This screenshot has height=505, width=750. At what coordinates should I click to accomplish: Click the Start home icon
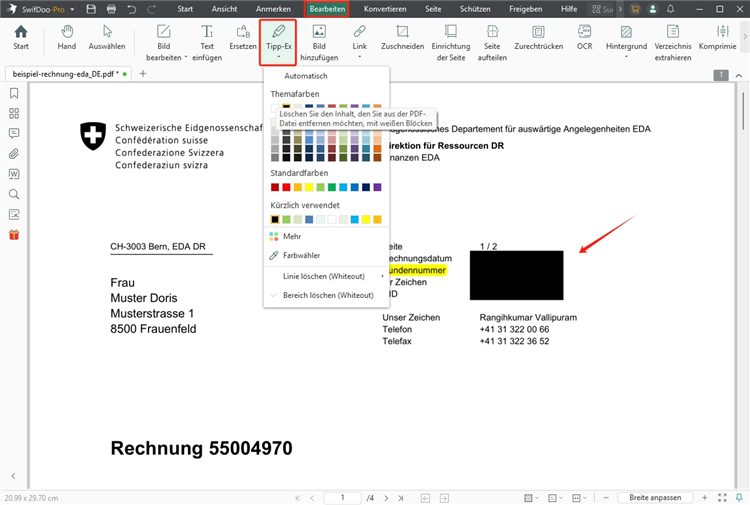pyautogui.click(x=21, y=38)
